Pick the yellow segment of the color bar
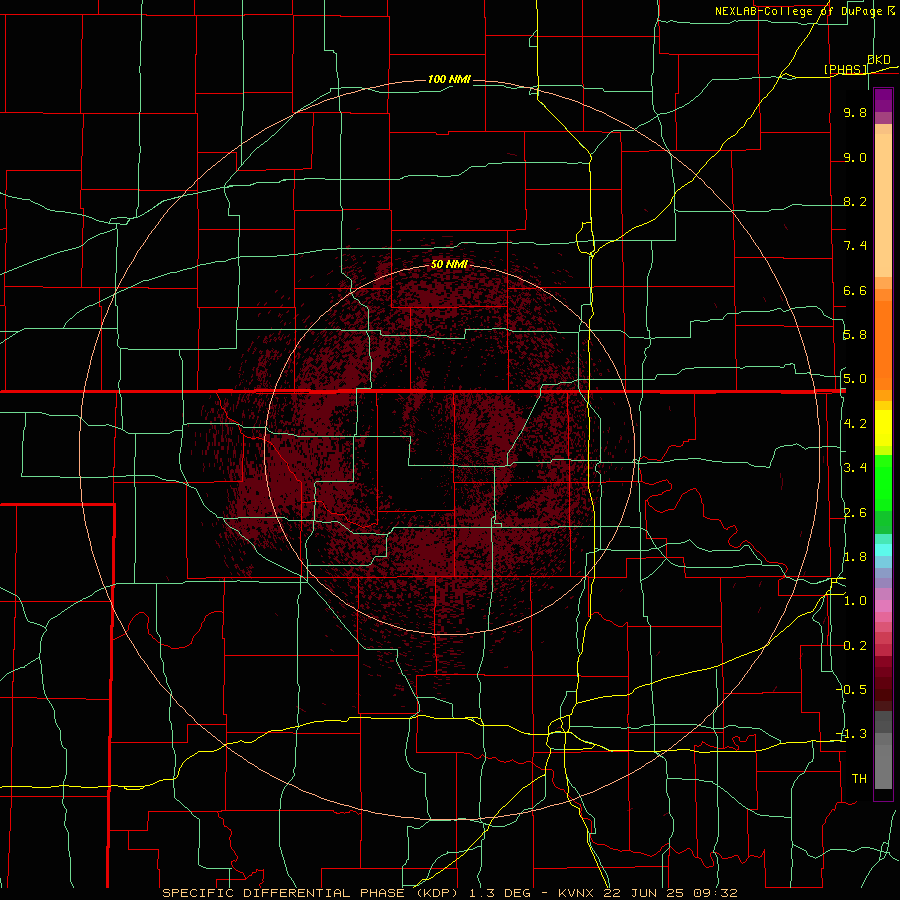Viewport: 900px width, 900px height. (x=883, y=428)
